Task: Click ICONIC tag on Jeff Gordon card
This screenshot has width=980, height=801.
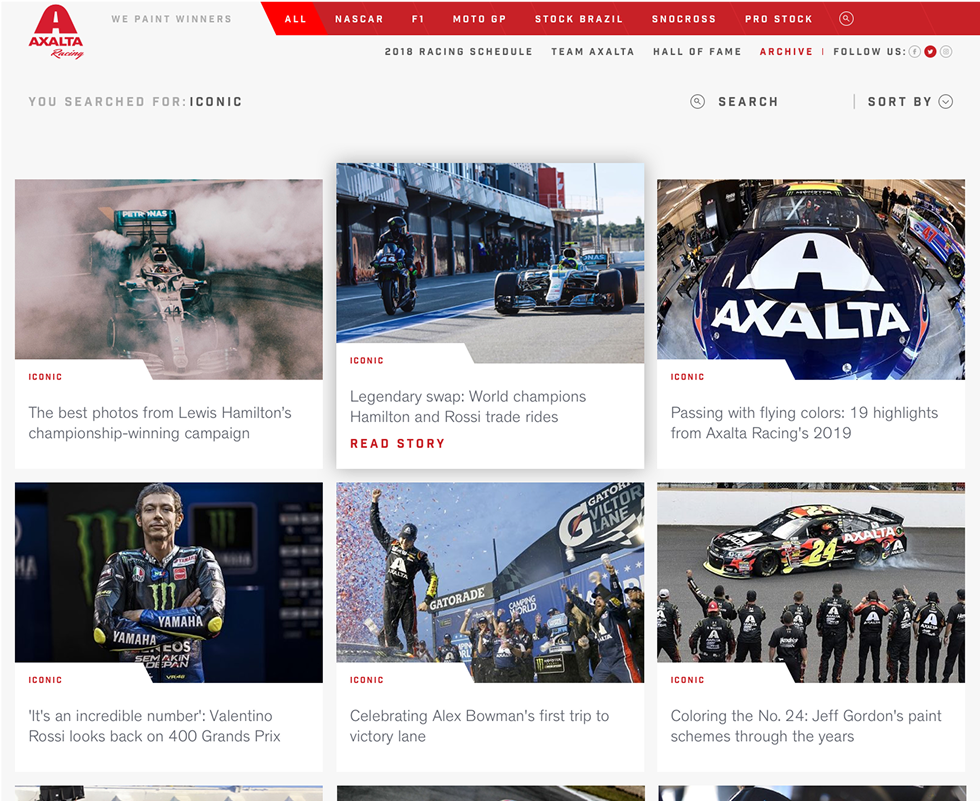Action: 687,680
